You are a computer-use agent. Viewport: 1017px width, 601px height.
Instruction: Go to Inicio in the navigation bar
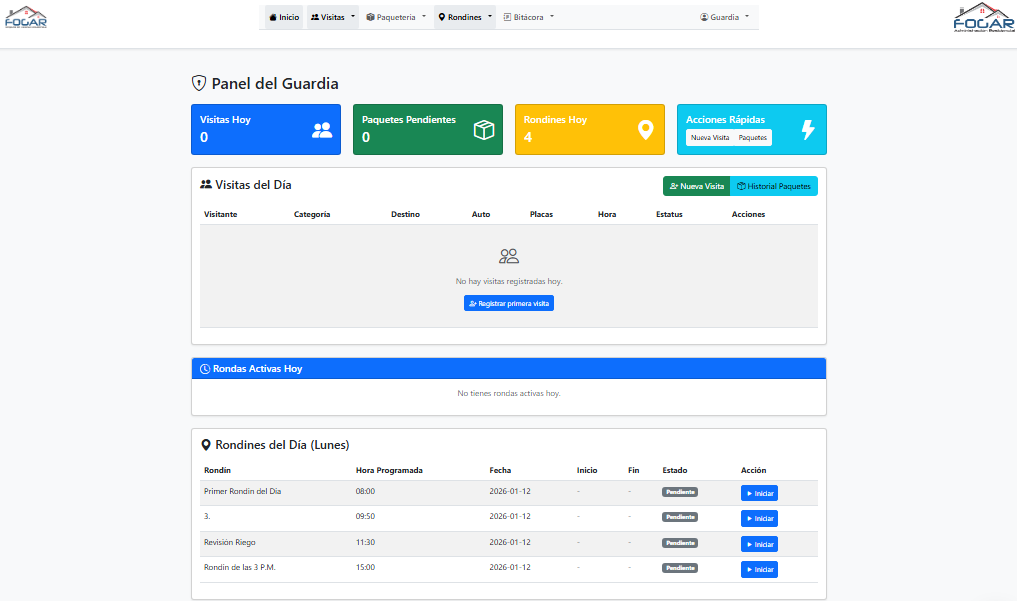[284, 17]
